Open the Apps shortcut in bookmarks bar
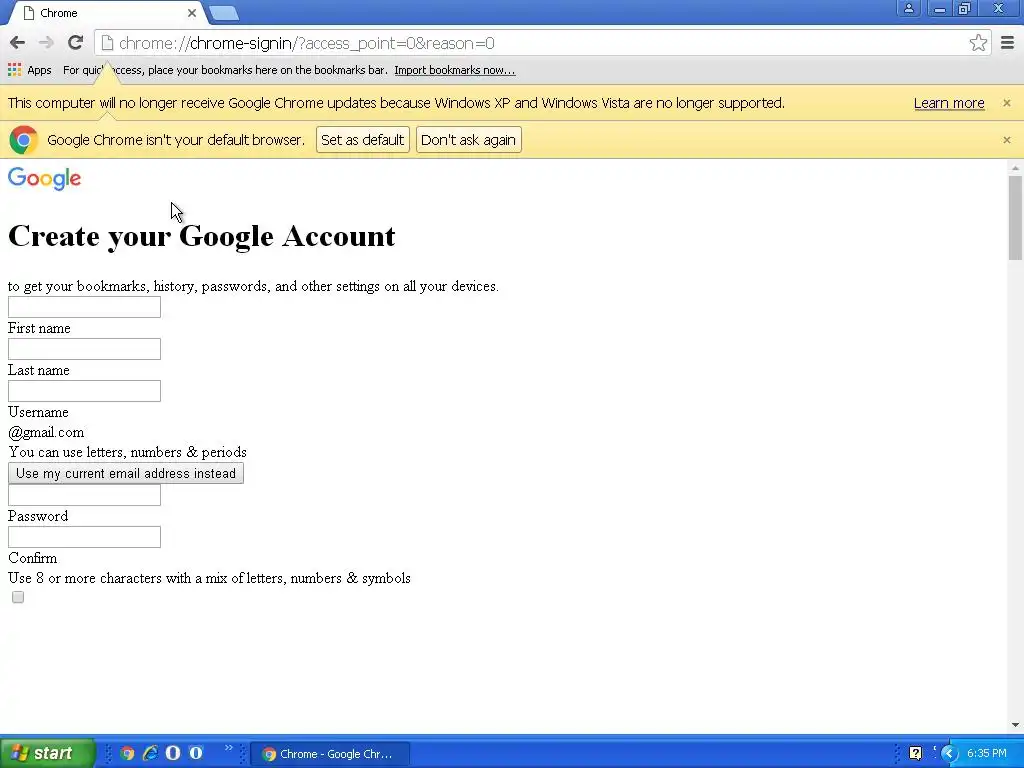1024x768 pixels. click(30, 70)
